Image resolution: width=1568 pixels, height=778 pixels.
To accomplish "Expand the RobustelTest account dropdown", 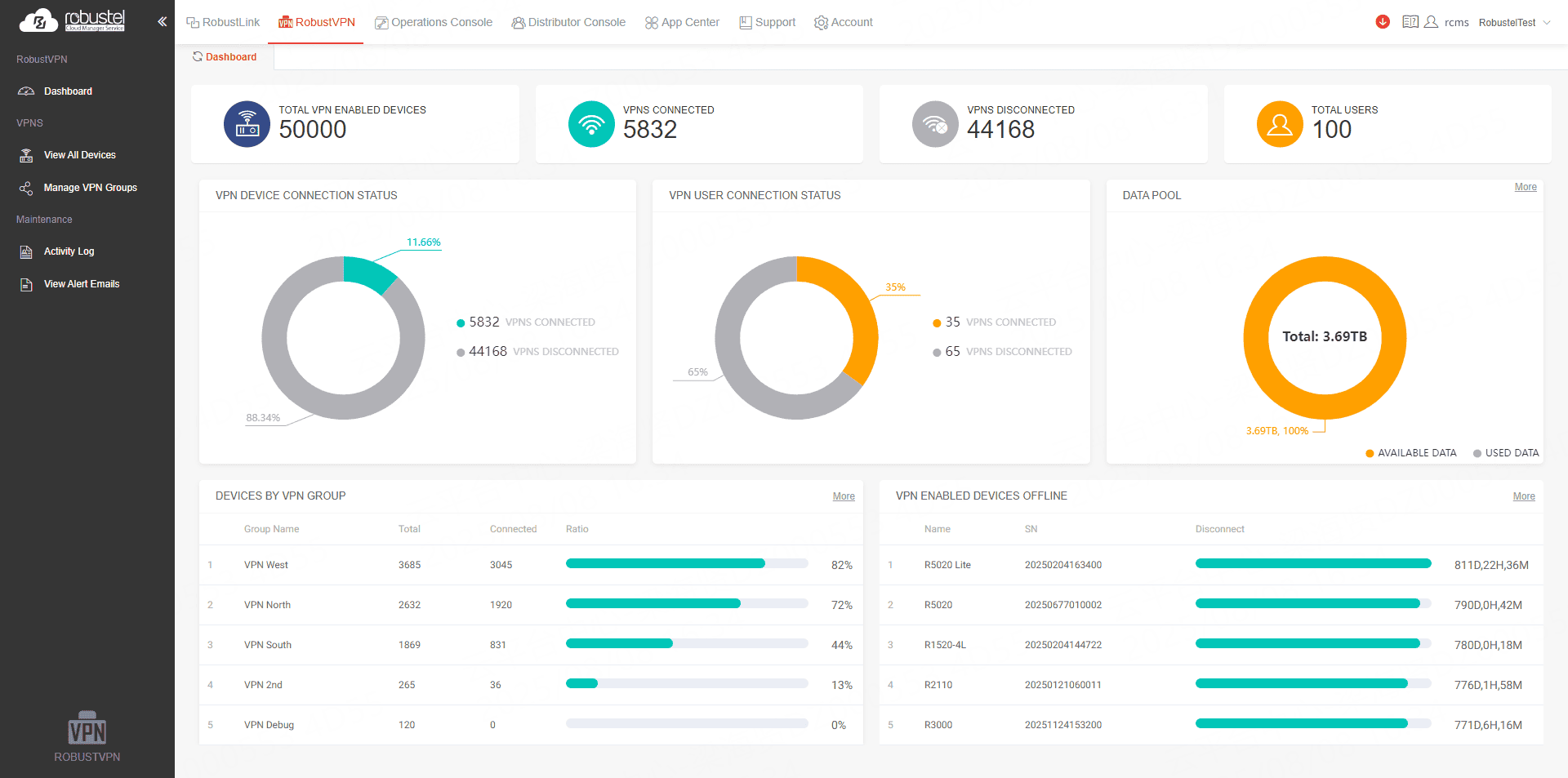I will click(1514, 23).
